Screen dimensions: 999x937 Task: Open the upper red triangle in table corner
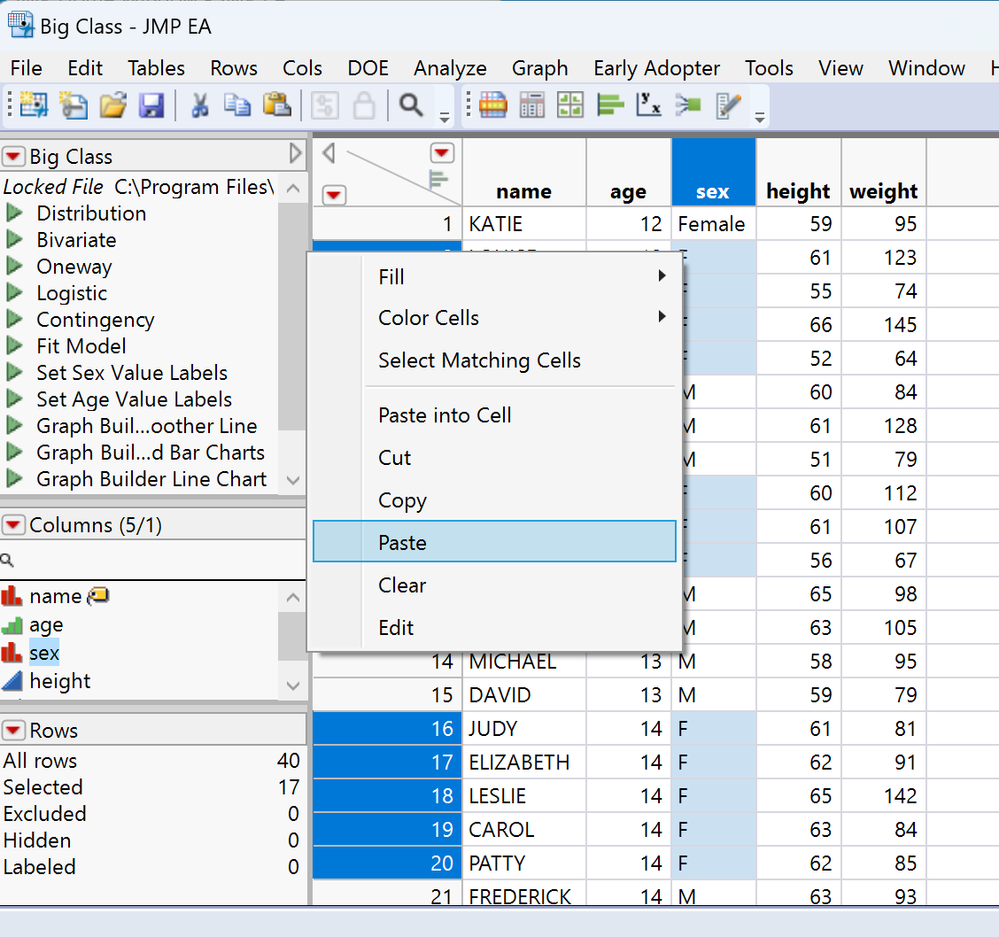(x=442, y=153)
